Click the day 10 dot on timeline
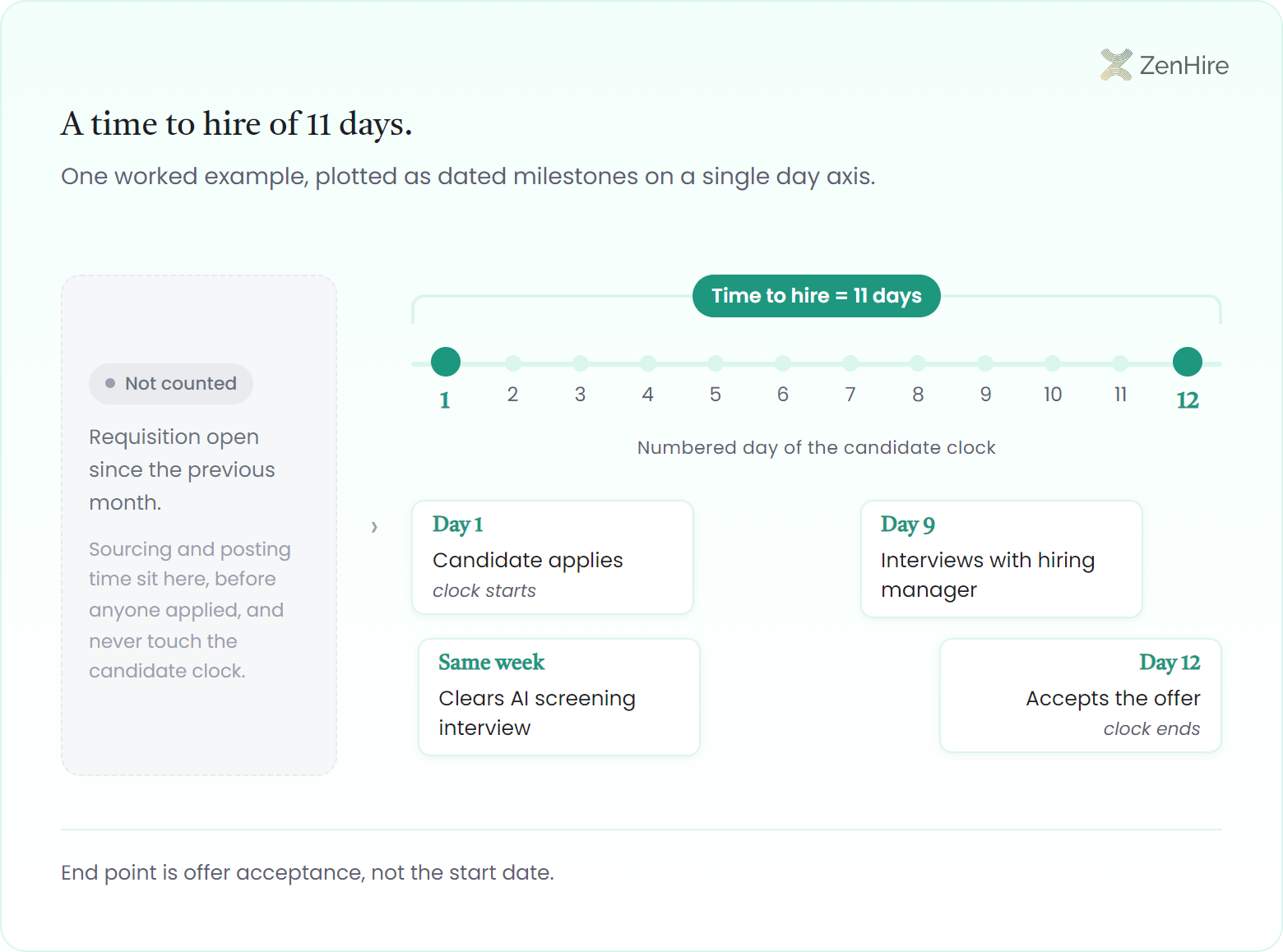 click(1053, 363)
